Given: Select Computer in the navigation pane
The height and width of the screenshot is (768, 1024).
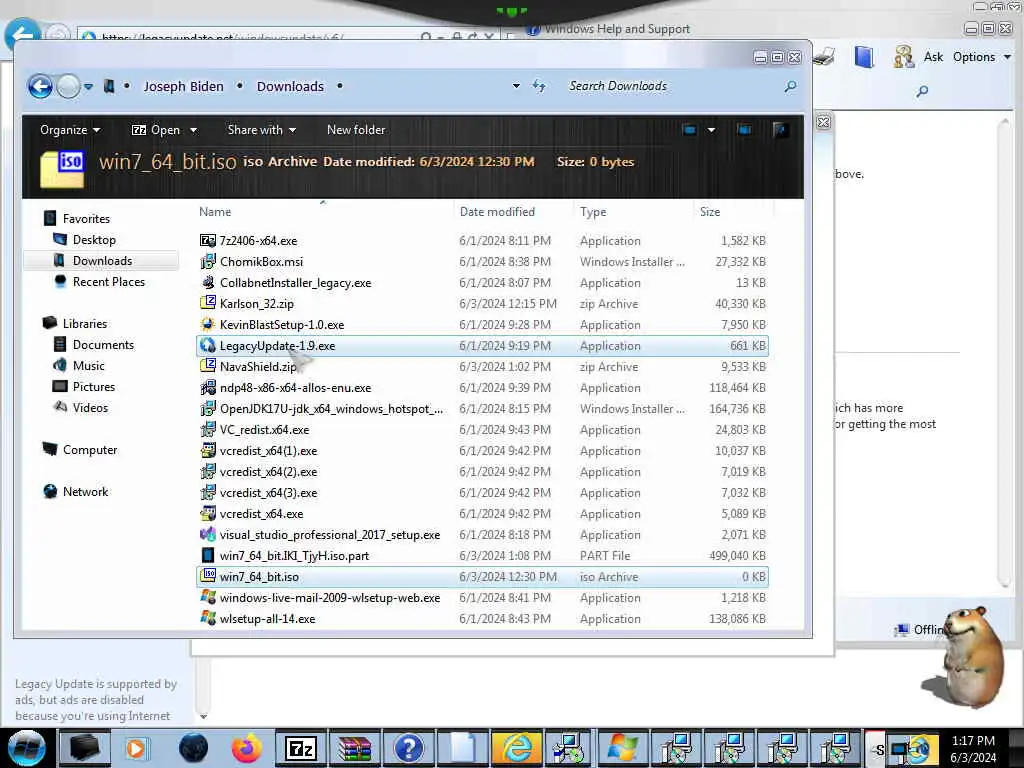Looking at the screenshot, I should 89,449.
